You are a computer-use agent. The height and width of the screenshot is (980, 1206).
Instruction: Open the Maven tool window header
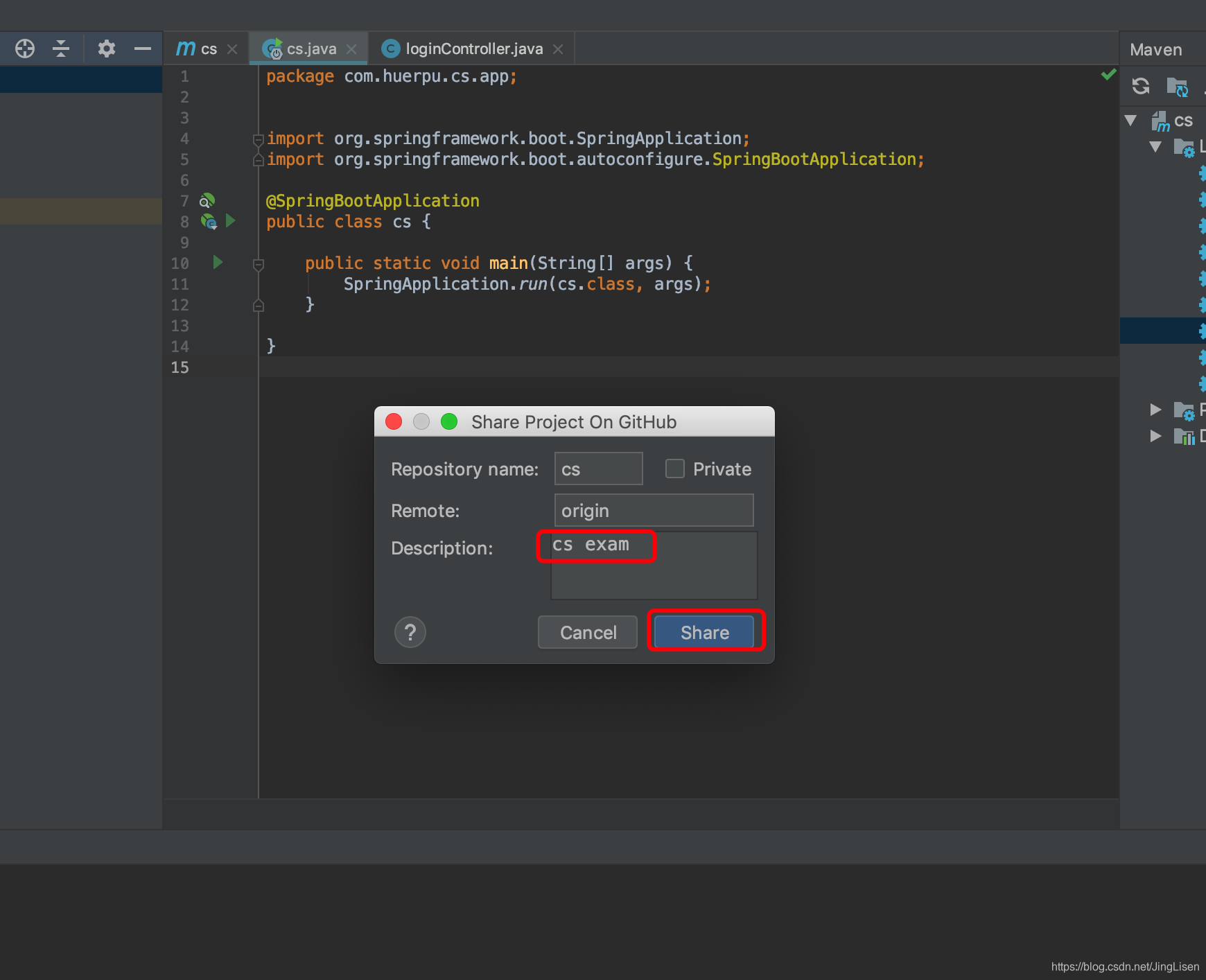point(1155,50)
